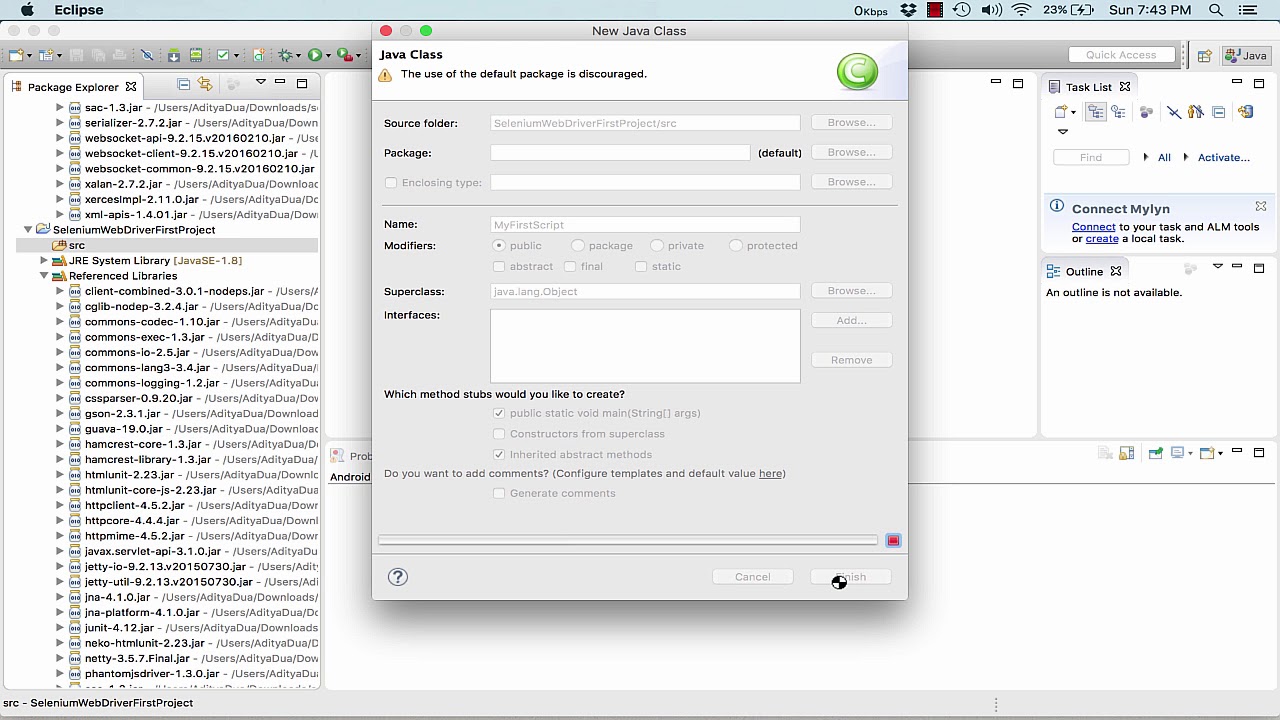Click the Pin Console icon in bottom panel
1280x720 pixels.
(x=1156, y=453)
